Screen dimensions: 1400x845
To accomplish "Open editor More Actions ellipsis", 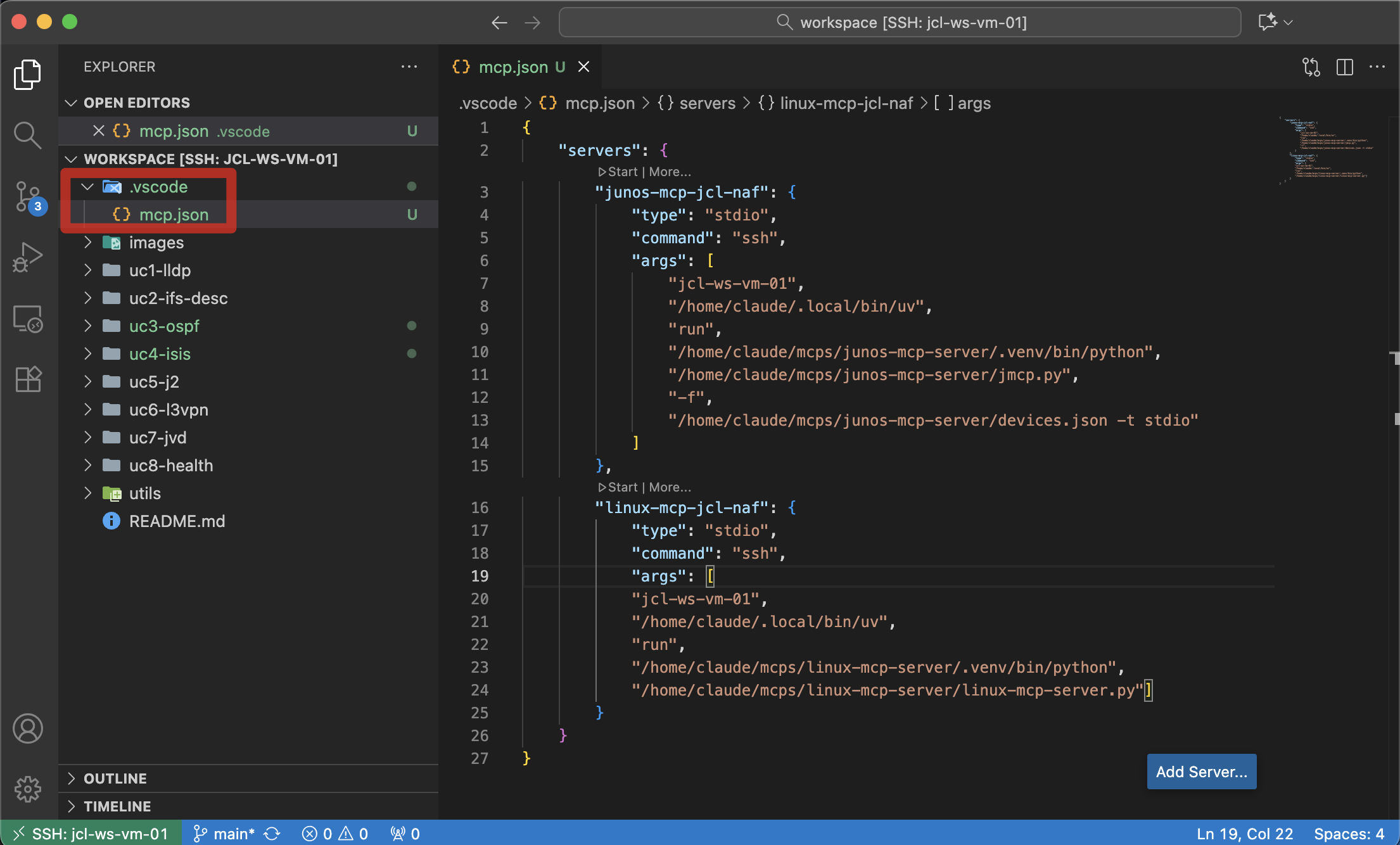I will tap(1377, 67).
